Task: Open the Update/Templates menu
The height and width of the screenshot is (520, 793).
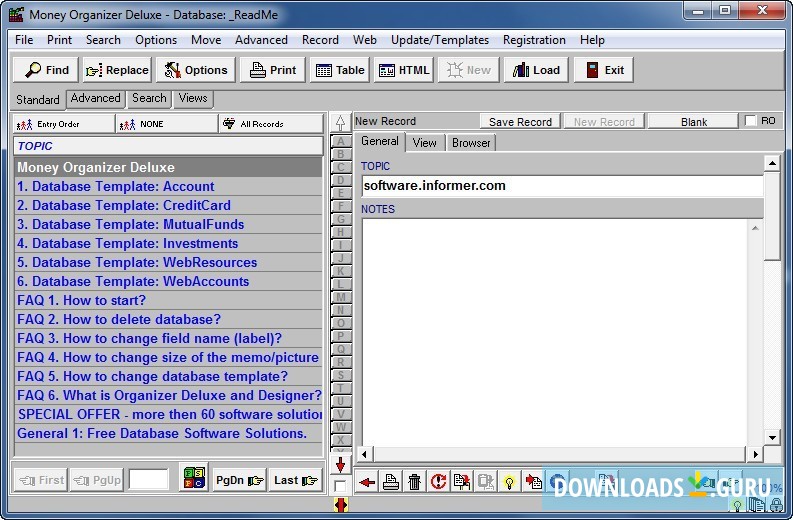Action: 440,40
